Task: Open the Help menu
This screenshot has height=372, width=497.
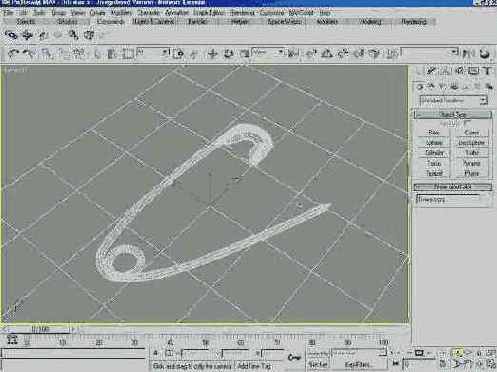Action: 325,13
